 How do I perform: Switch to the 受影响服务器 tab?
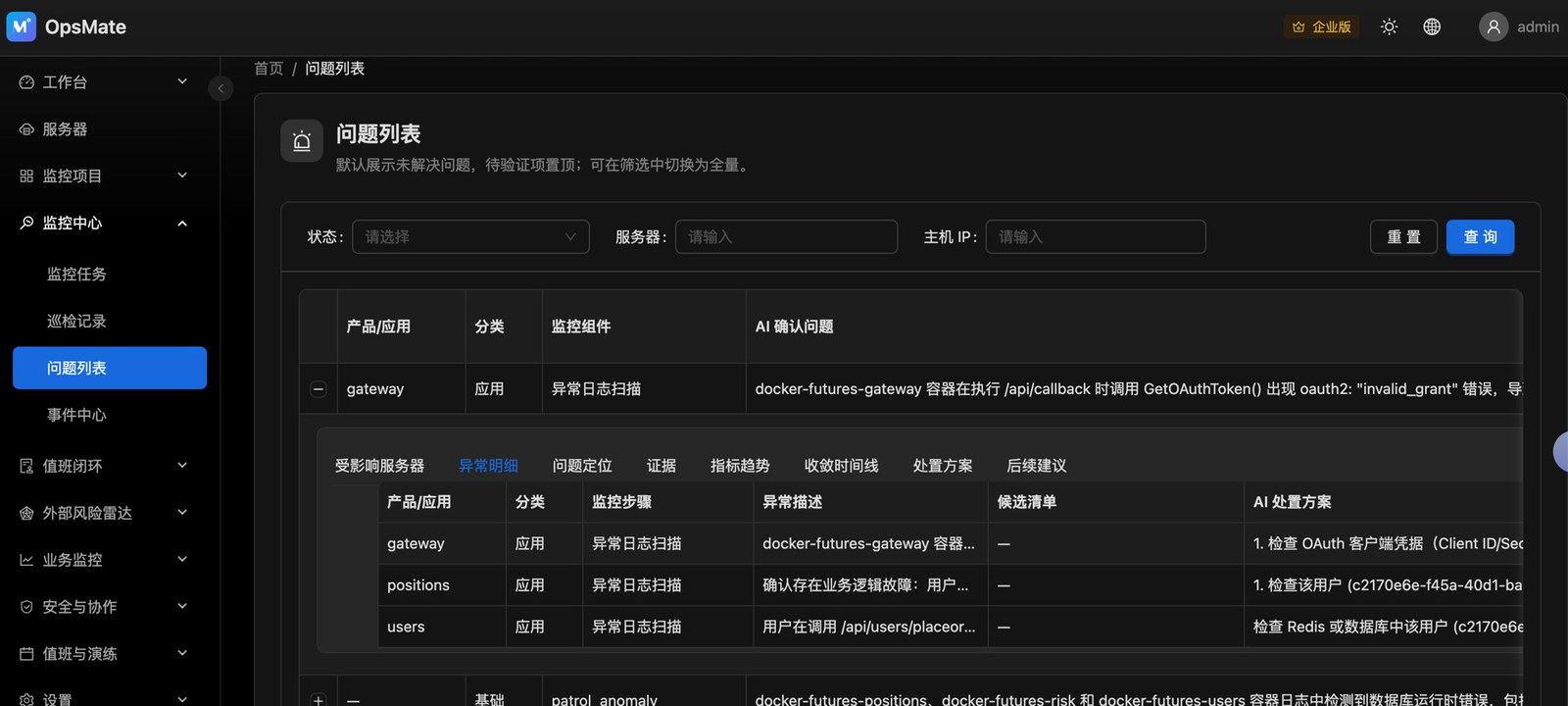pos(379,466)
